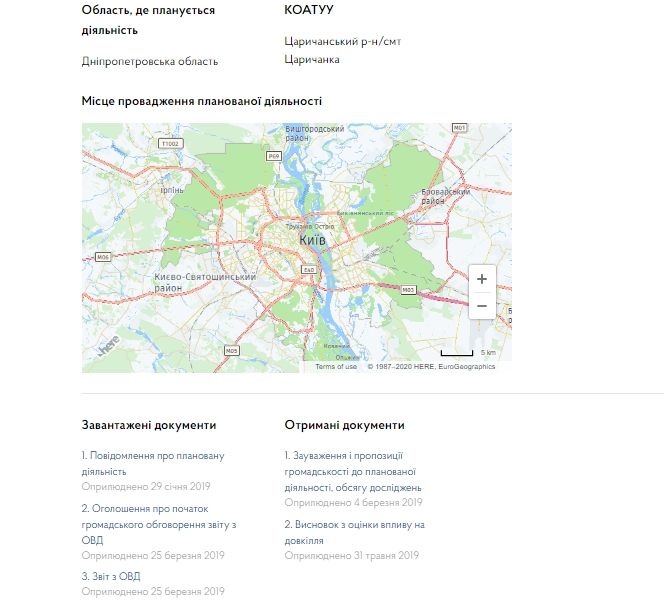Click 'Києво-Святошинський район' label on map
The image size is (664, 613).
click(205, 282)
